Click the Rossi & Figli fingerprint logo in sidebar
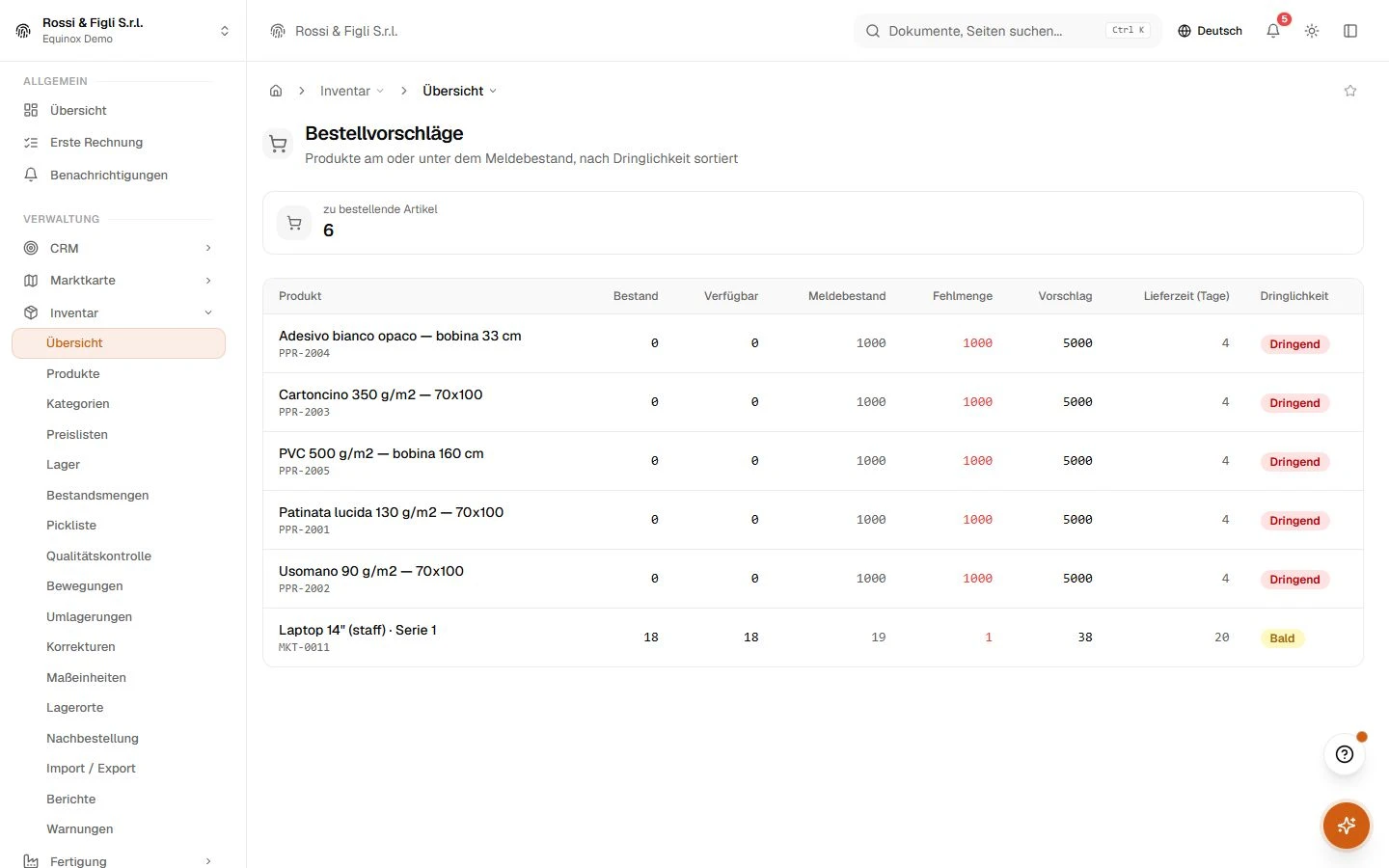Image resolution: width=1389 pixels, height=868 pixels. [23, 31]
